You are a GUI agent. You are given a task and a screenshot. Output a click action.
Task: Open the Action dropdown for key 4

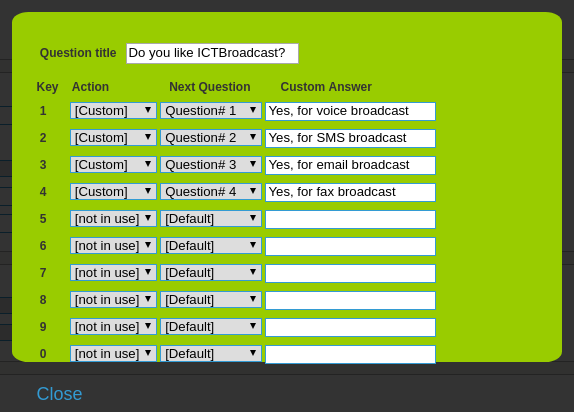pos(113,192)
